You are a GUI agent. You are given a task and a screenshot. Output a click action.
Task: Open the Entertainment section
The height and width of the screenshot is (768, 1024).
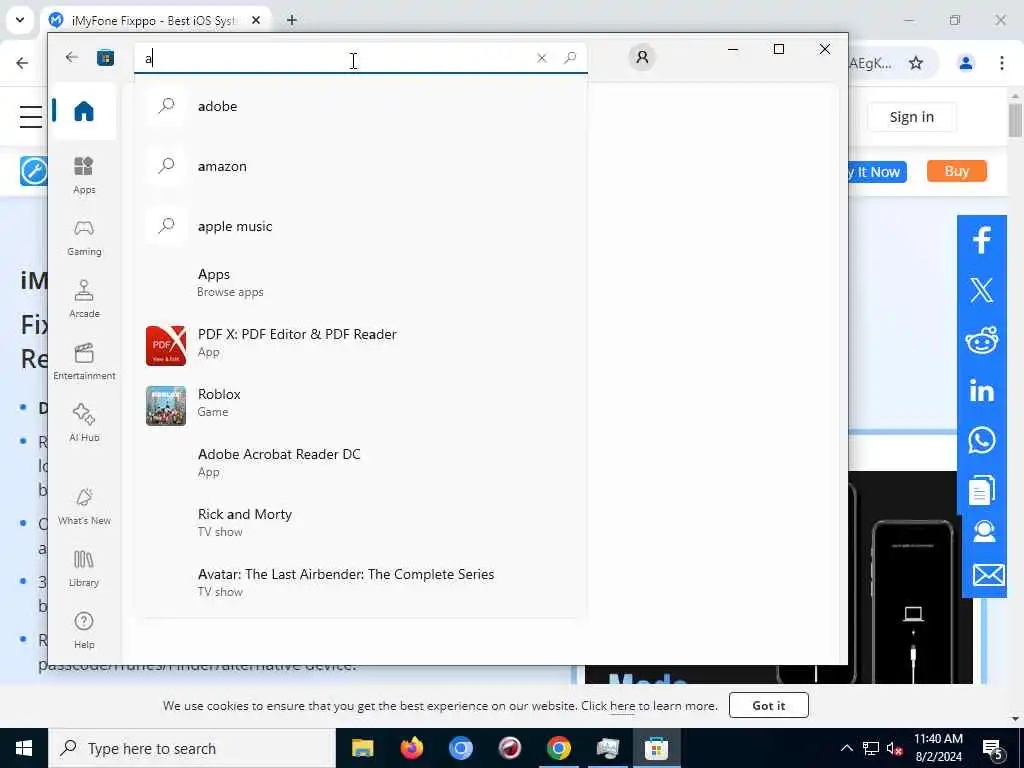(84, 361)
